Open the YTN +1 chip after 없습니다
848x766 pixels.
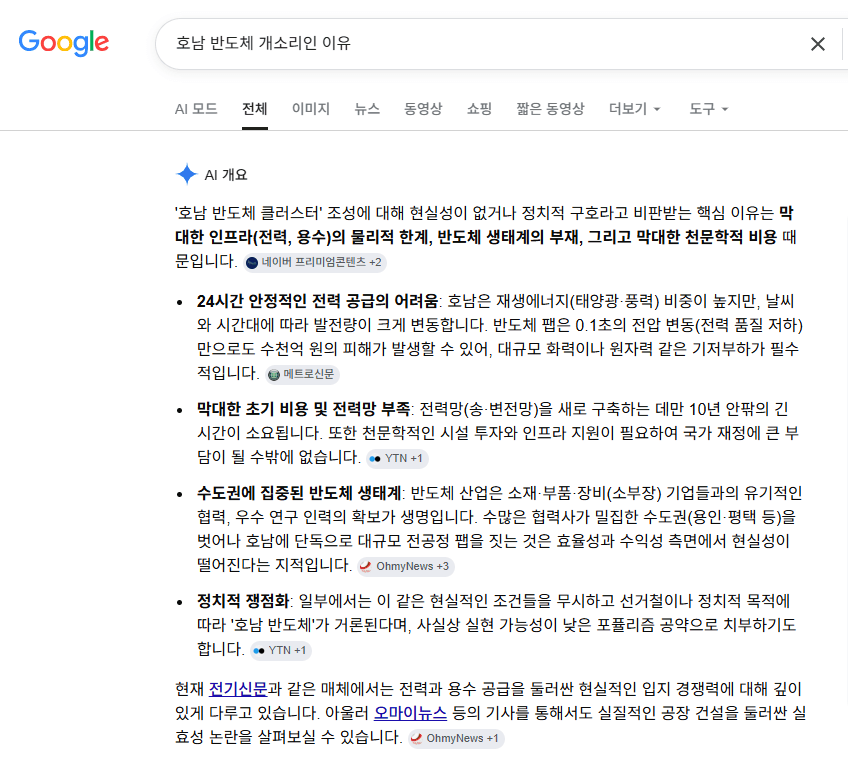pyautogui.click(x=398, y=459)
